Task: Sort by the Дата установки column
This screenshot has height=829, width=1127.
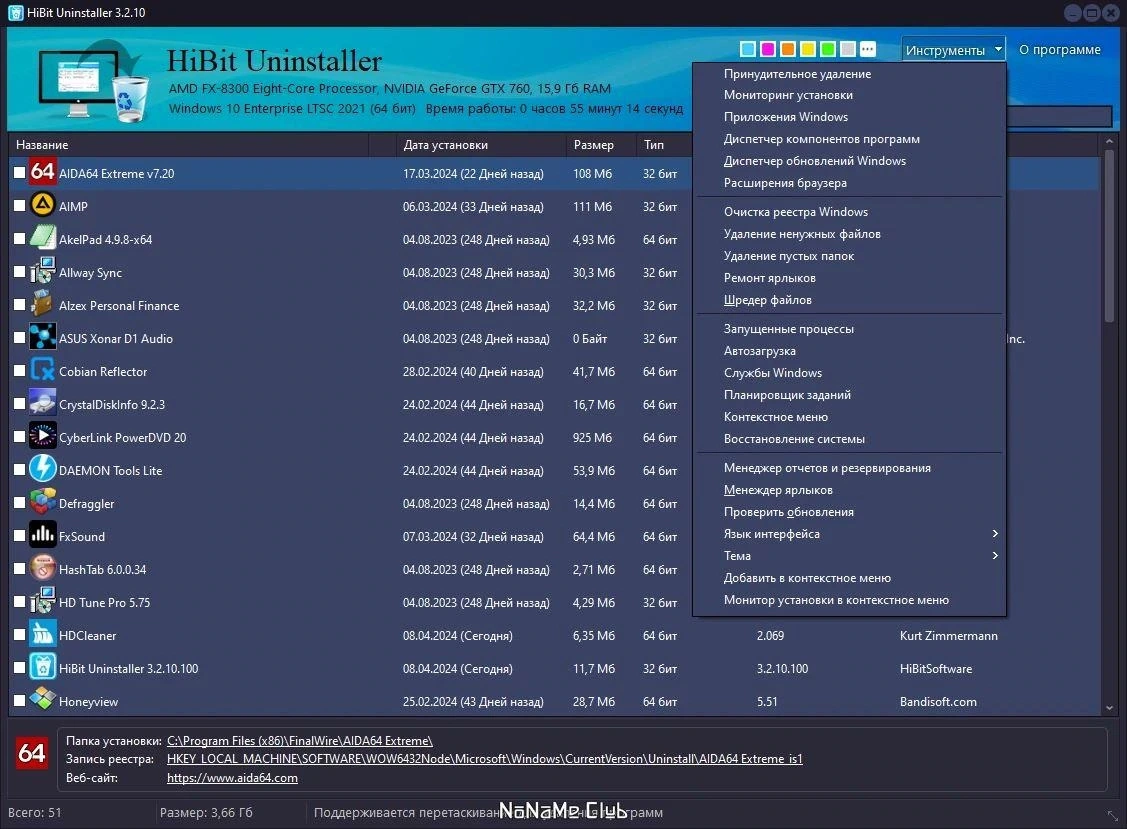Action: click(481, 145)
